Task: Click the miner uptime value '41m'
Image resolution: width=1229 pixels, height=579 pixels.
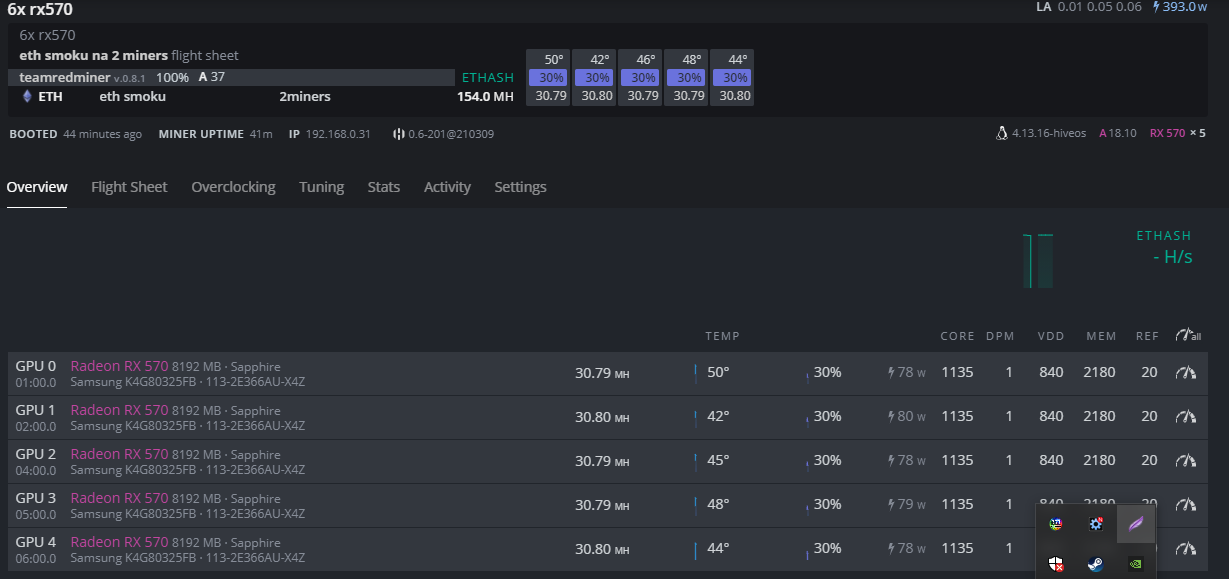Action: point(261,134)
